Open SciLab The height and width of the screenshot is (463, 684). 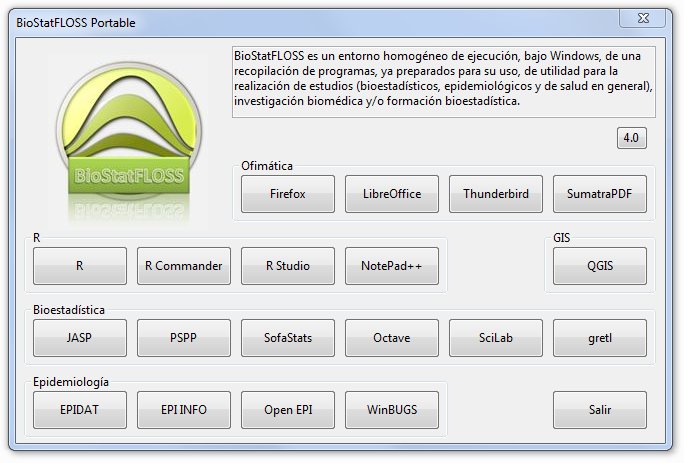tap(496, 338)
